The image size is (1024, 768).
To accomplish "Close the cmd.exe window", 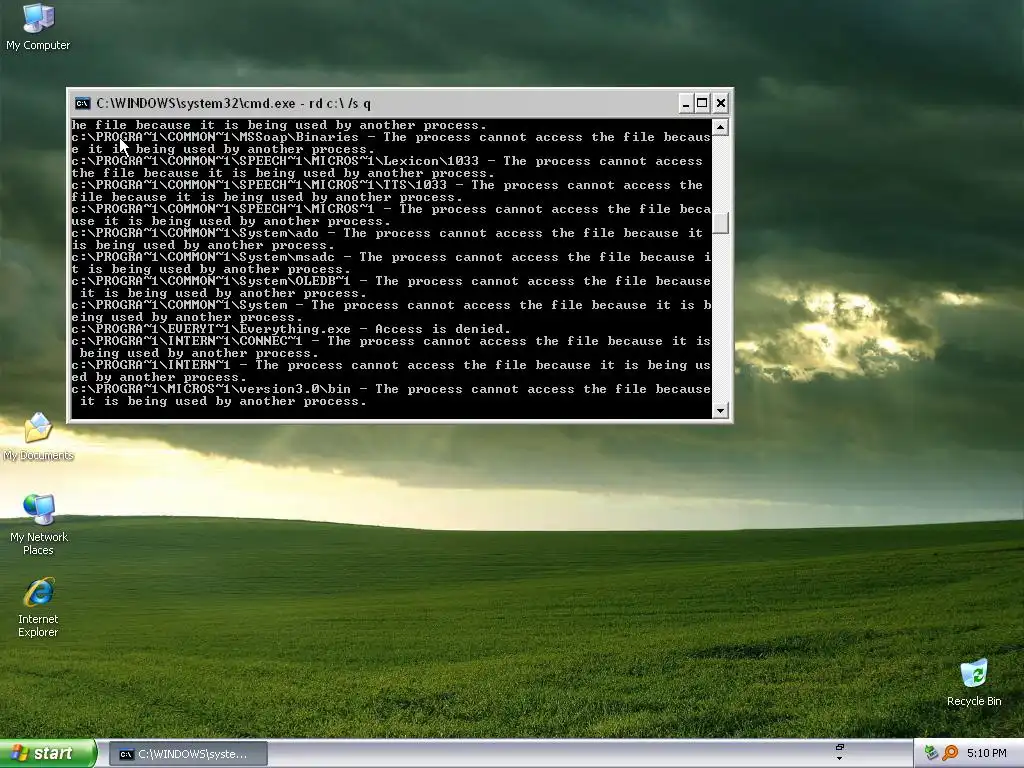I will [x=720, y=103].
